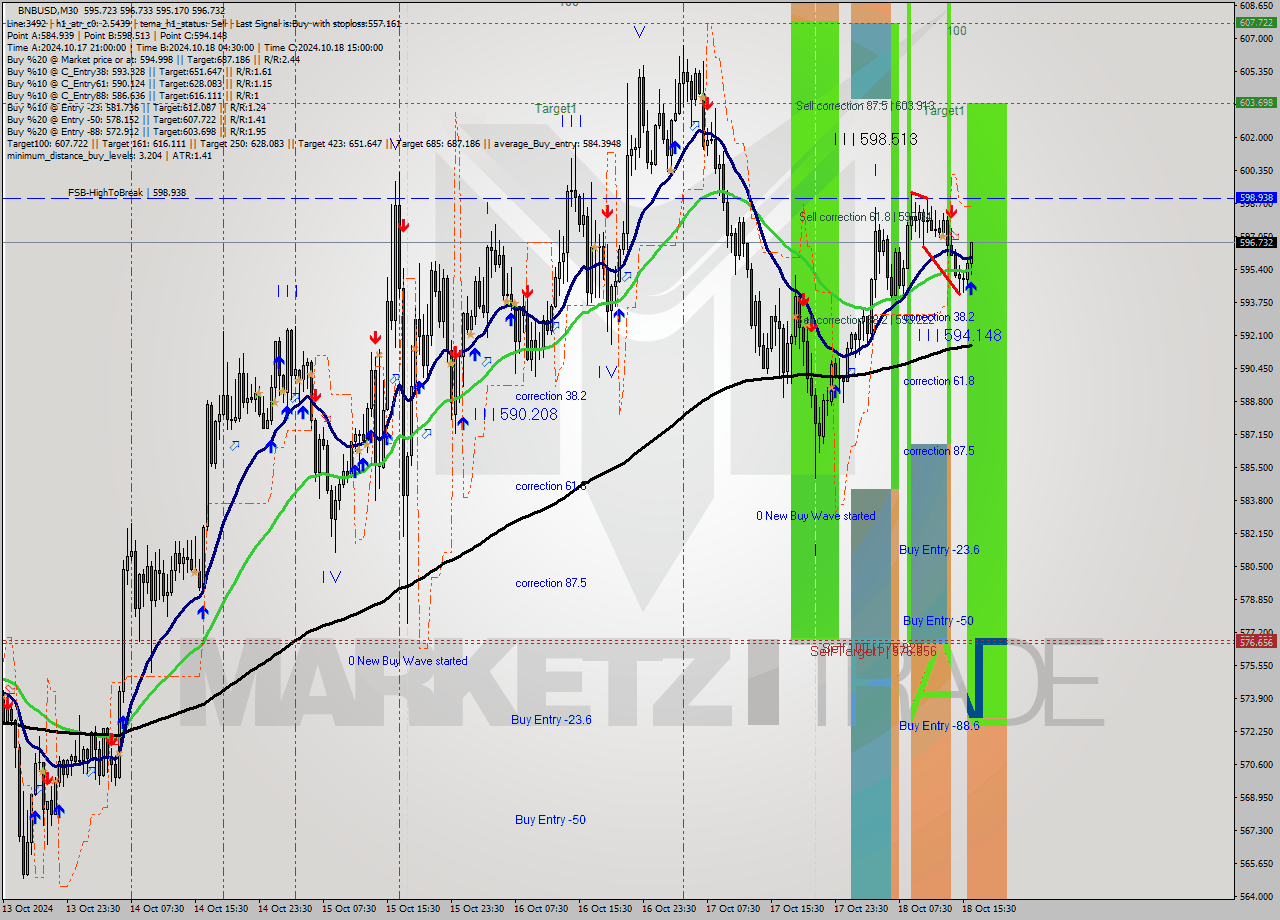
Task: Click the '15 Oct 07:30' time axis label
Action: 350,909
